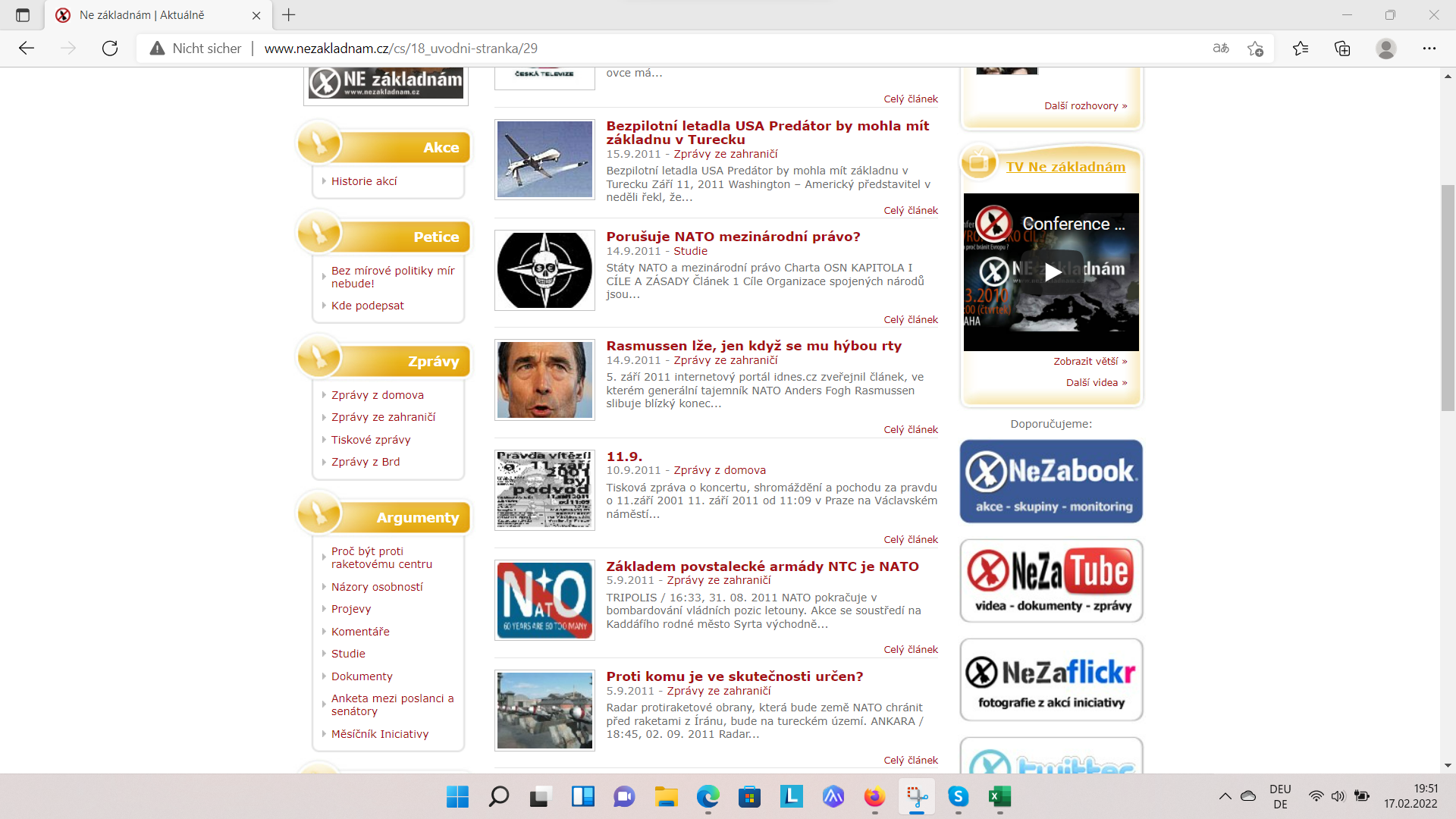Open the translate page icon
This screenshot has height=819, width=1456.
(1221, 49)
